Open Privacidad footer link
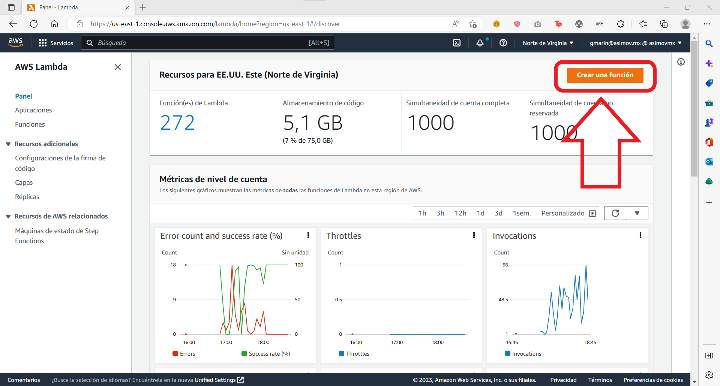 pos(563,380)
